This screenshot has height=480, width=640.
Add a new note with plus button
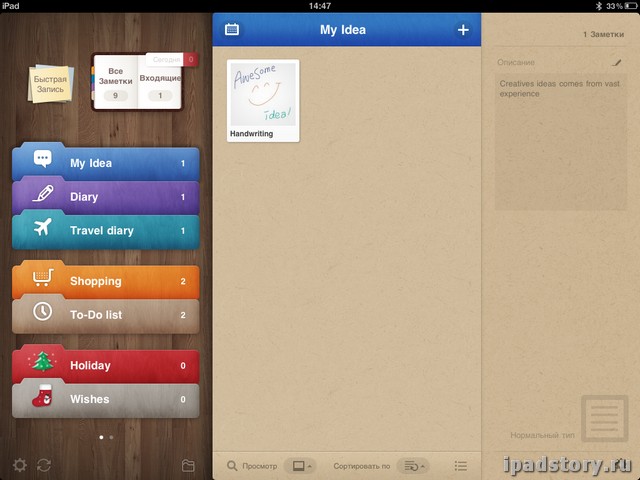tap(463, 30)
